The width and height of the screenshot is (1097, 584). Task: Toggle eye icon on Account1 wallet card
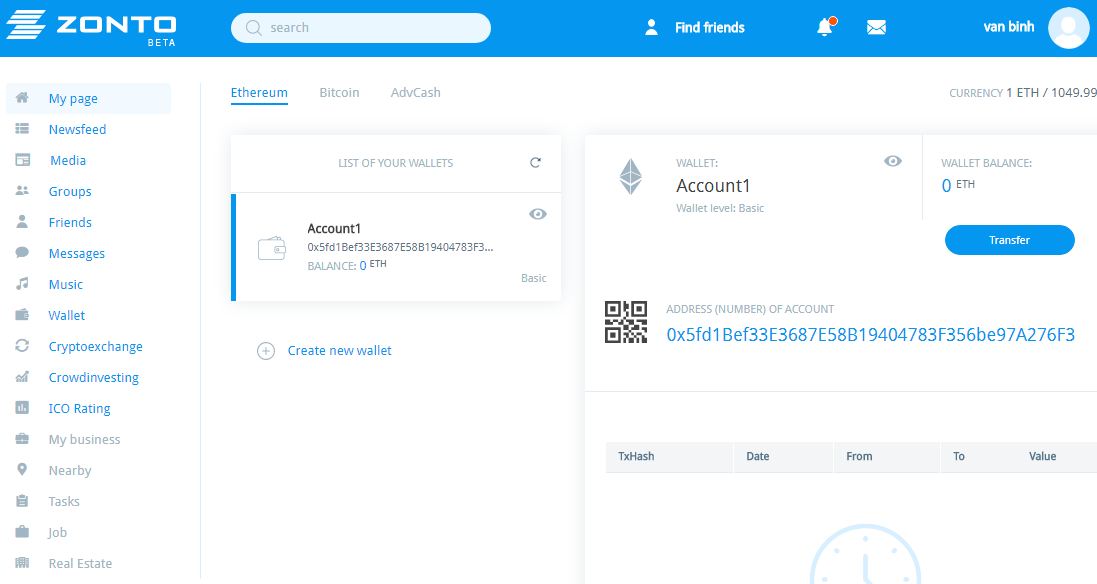537,214
